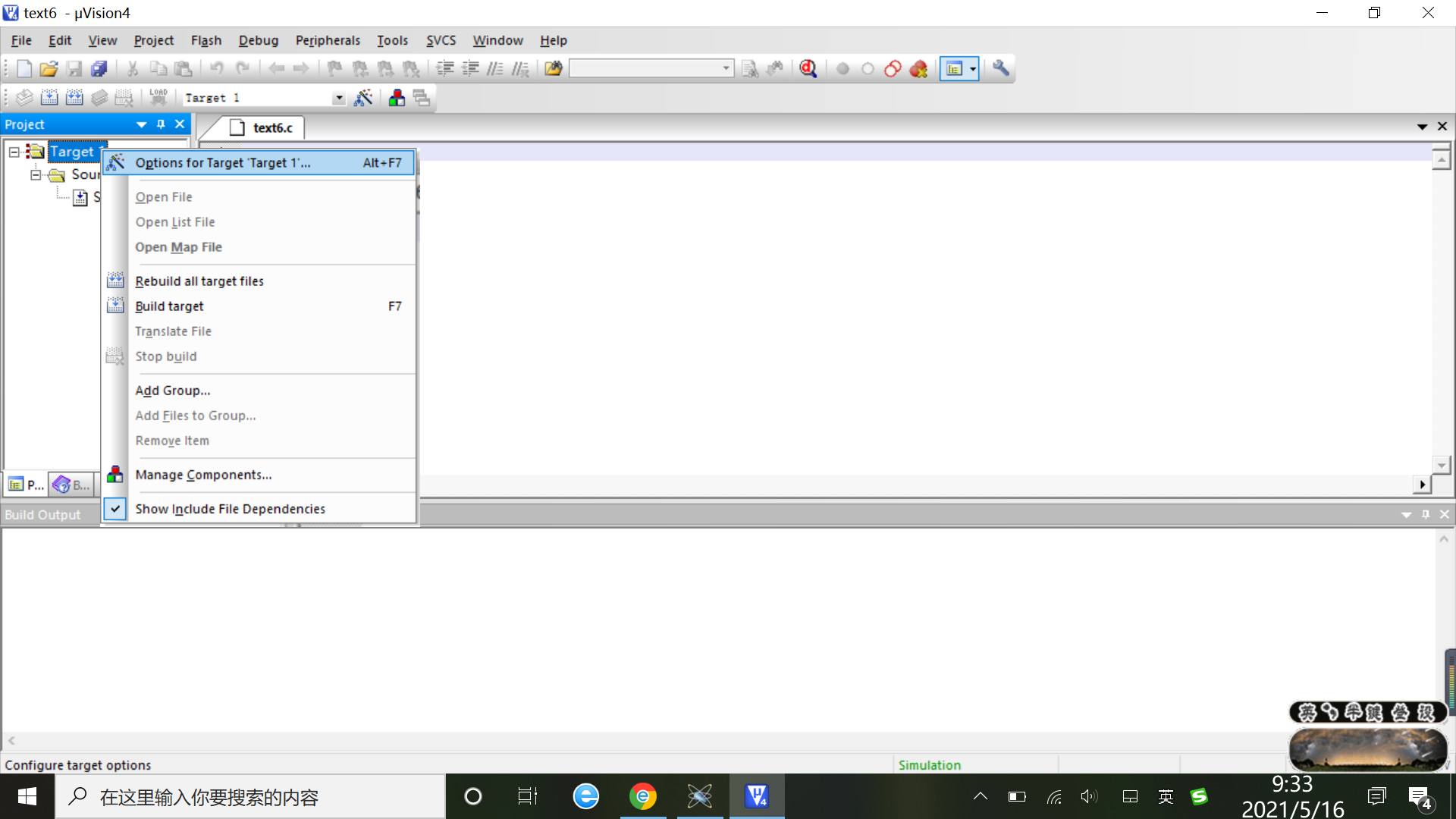
Task: Click the Configuration wrench icon
Action: click(x=1001, y=69)
